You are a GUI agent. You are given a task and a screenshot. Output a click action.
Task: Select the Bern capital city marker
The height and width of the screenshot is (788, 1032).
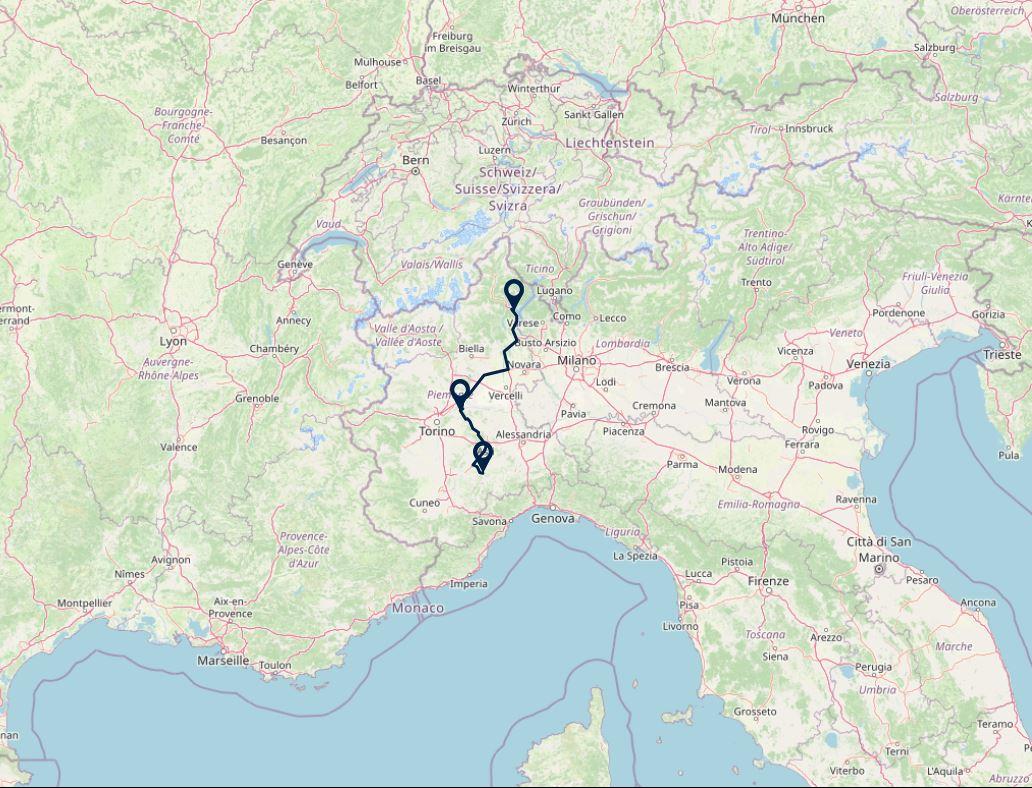(x=415, y=171)
